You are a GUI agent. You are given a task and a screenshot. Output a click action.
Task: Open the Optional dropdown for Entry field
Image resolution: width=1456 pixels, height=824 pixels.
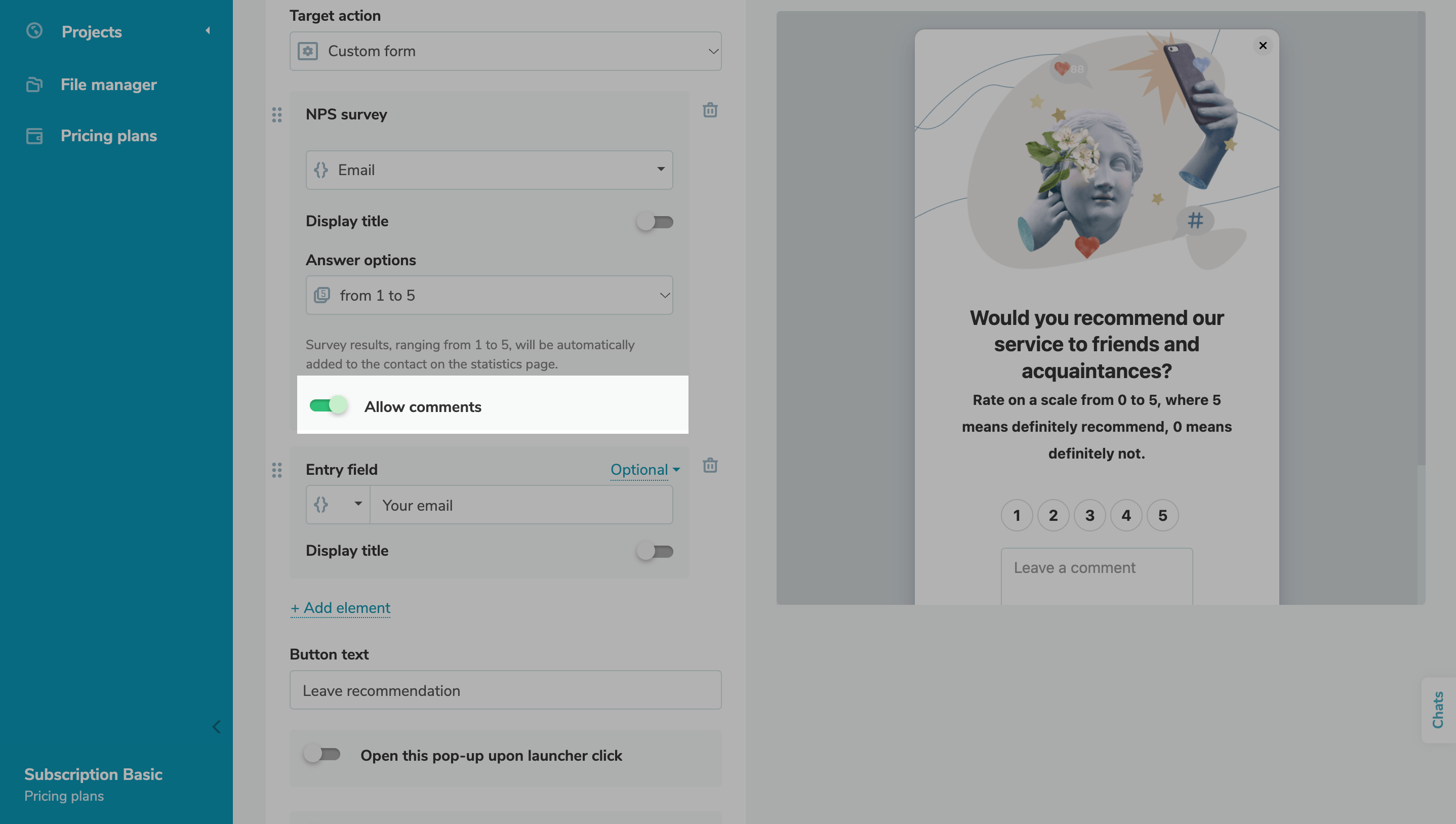click(644, 470)
